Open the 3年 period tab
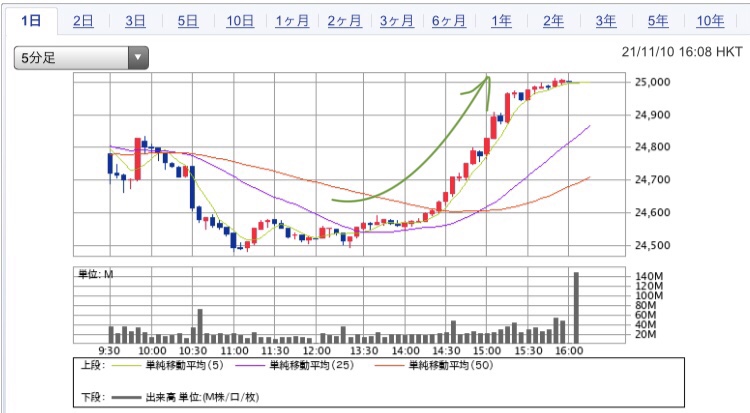750x413 pixels. (x=606, y=21)
